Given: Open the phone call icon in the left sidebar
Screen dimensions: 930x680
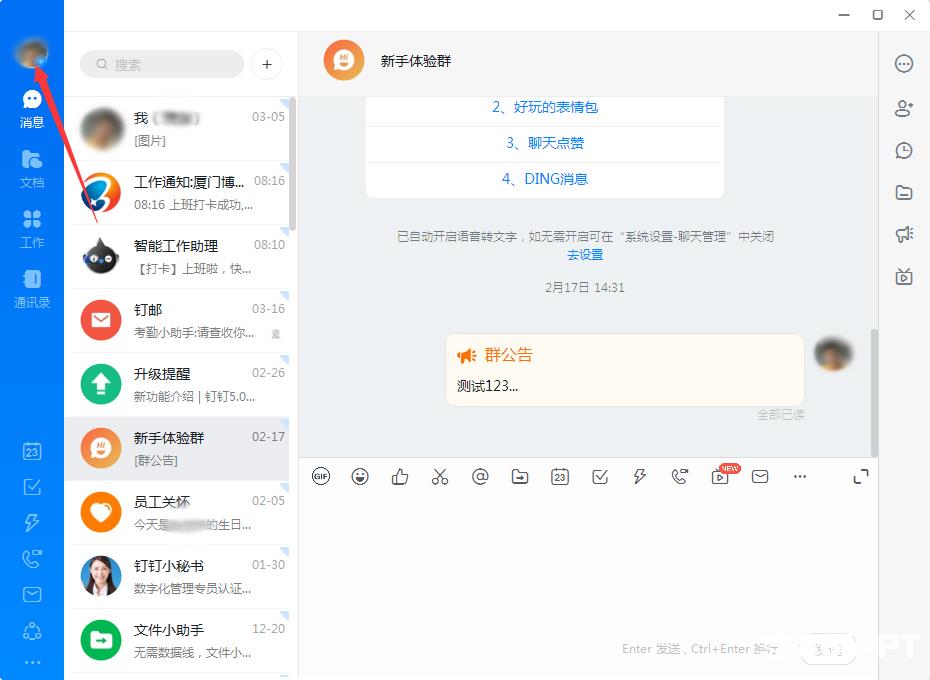Looking at the screenshot, I should coord(31,558).
